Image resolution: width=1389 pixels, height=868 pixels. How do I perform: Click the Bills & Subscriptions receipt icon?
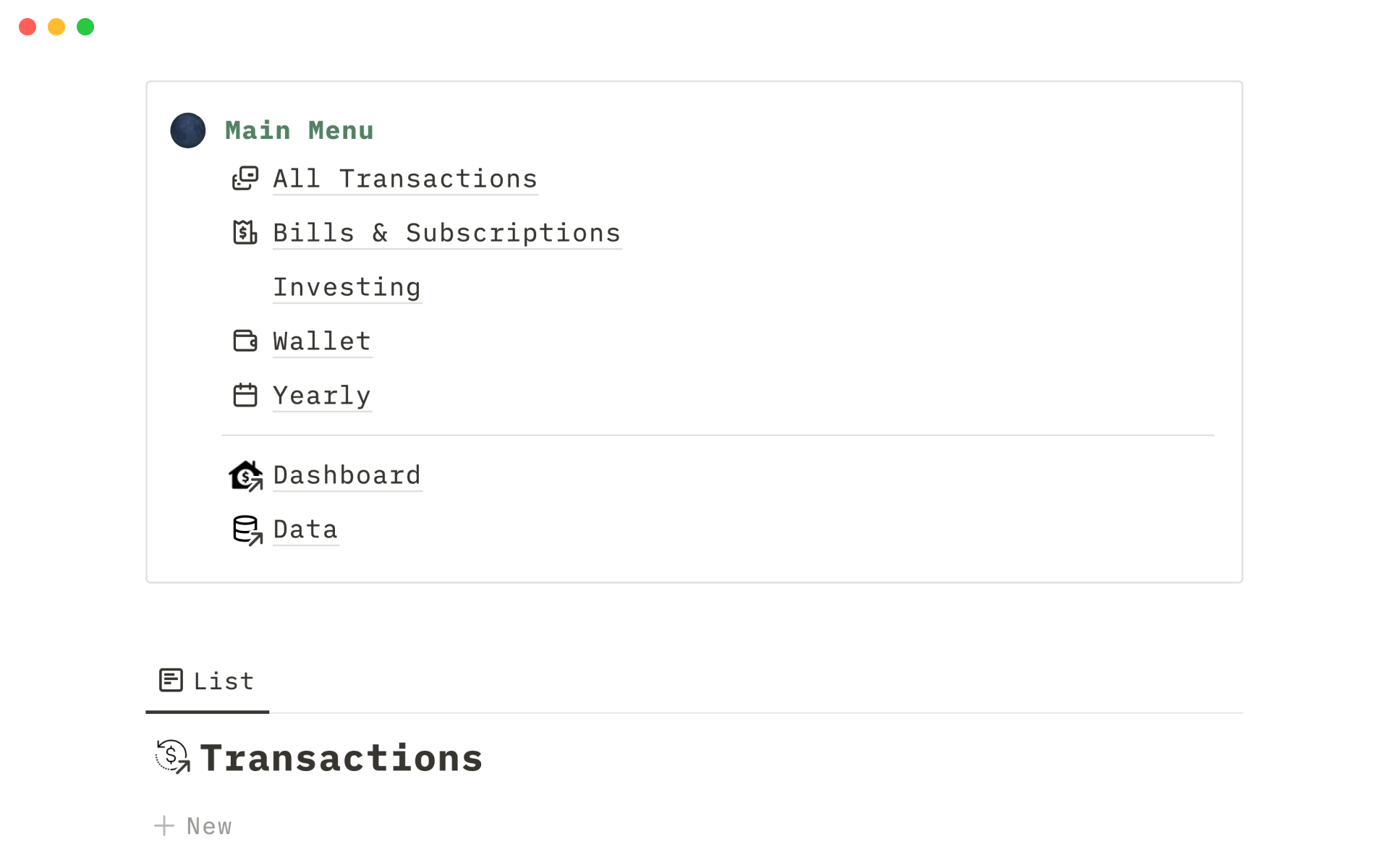tap(245, 232)
